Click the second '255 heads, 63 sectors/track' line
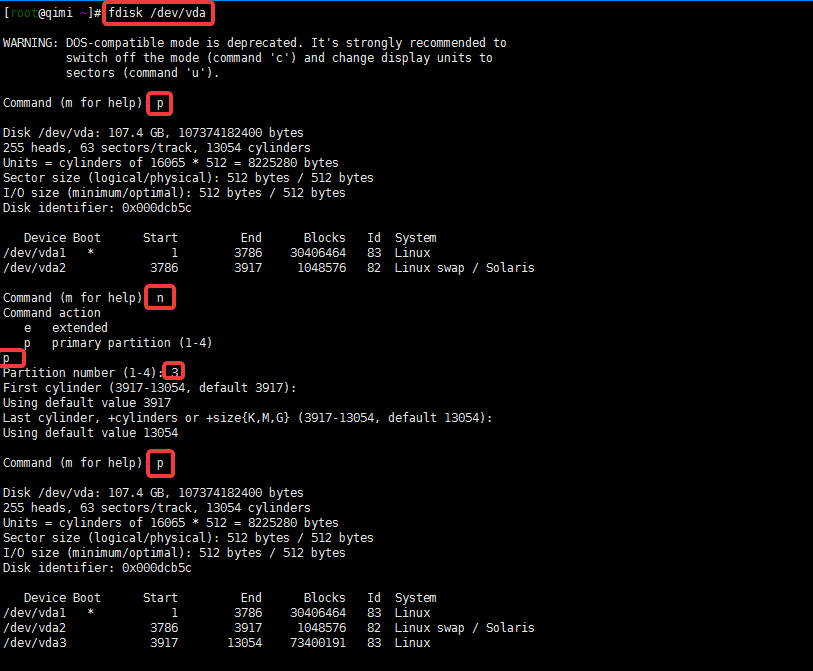Viewport: 813px width, 671px height. point(157,508)
